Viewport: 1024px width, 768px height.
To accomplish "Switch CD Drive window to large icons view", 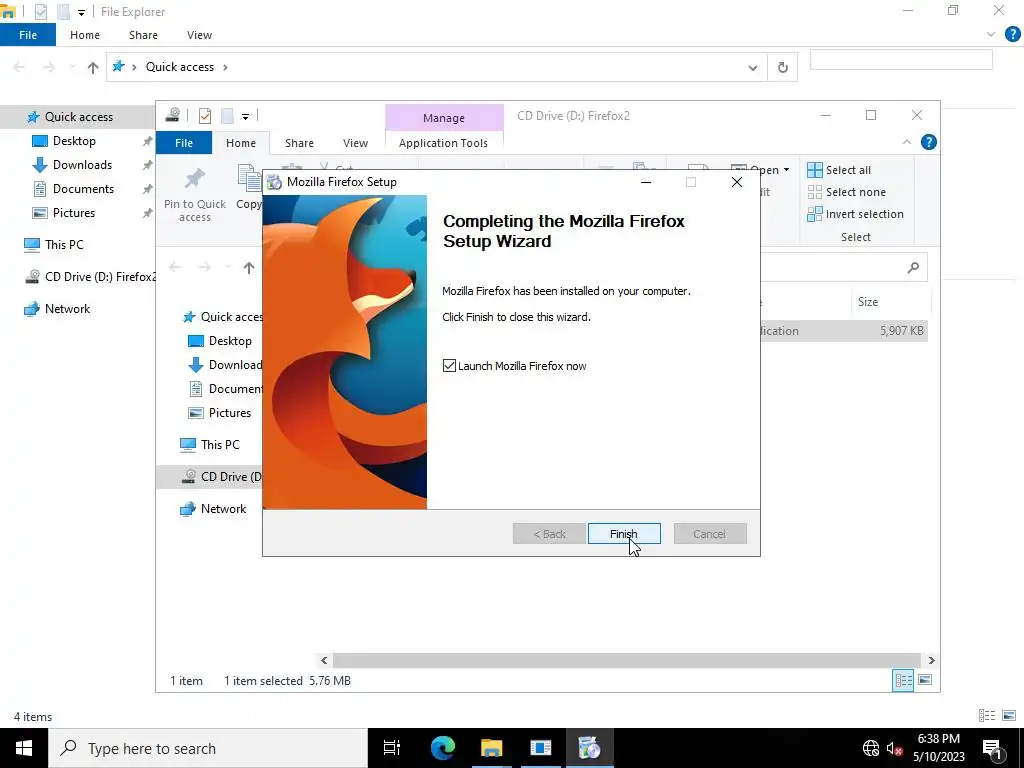I will pyautogui.click(x=925, y=680).
